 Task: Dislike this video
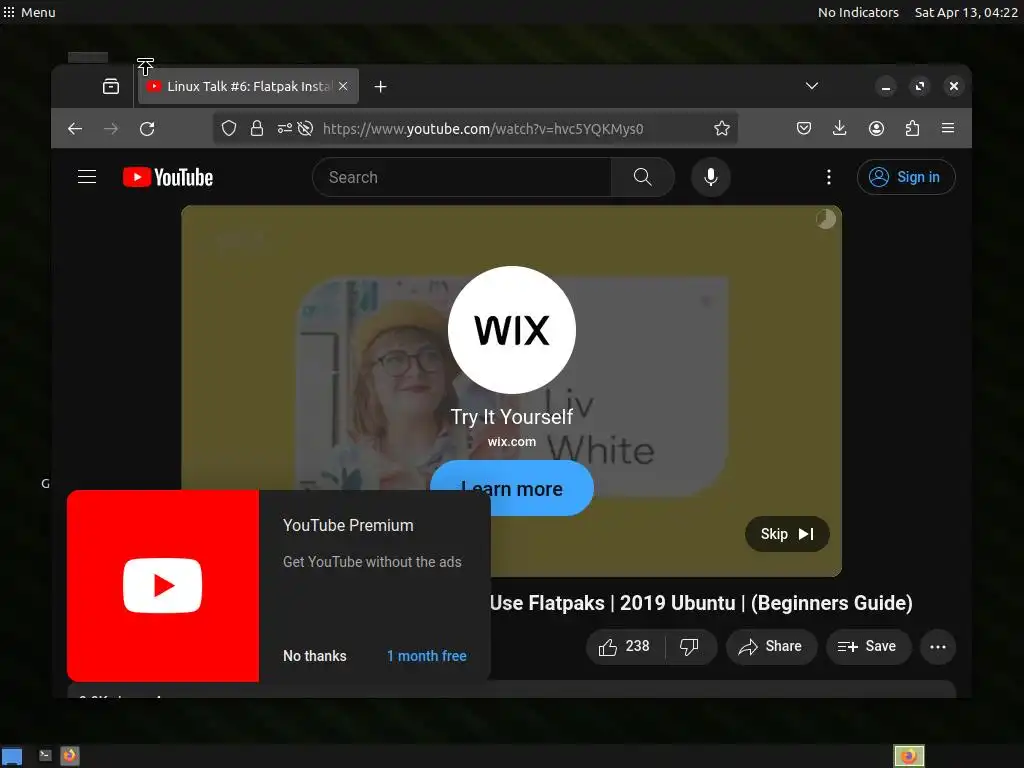click(690, 647)
